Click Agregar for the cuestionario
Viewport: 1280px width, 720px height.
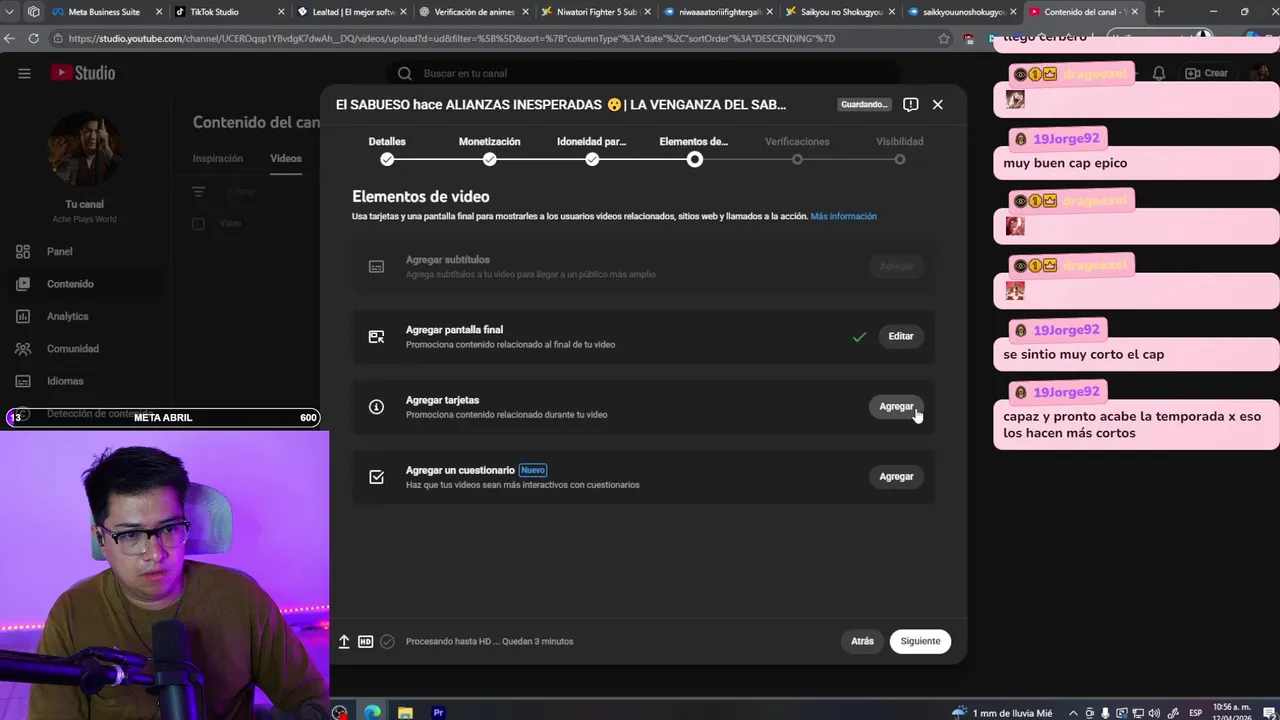[x=896, y=476]
